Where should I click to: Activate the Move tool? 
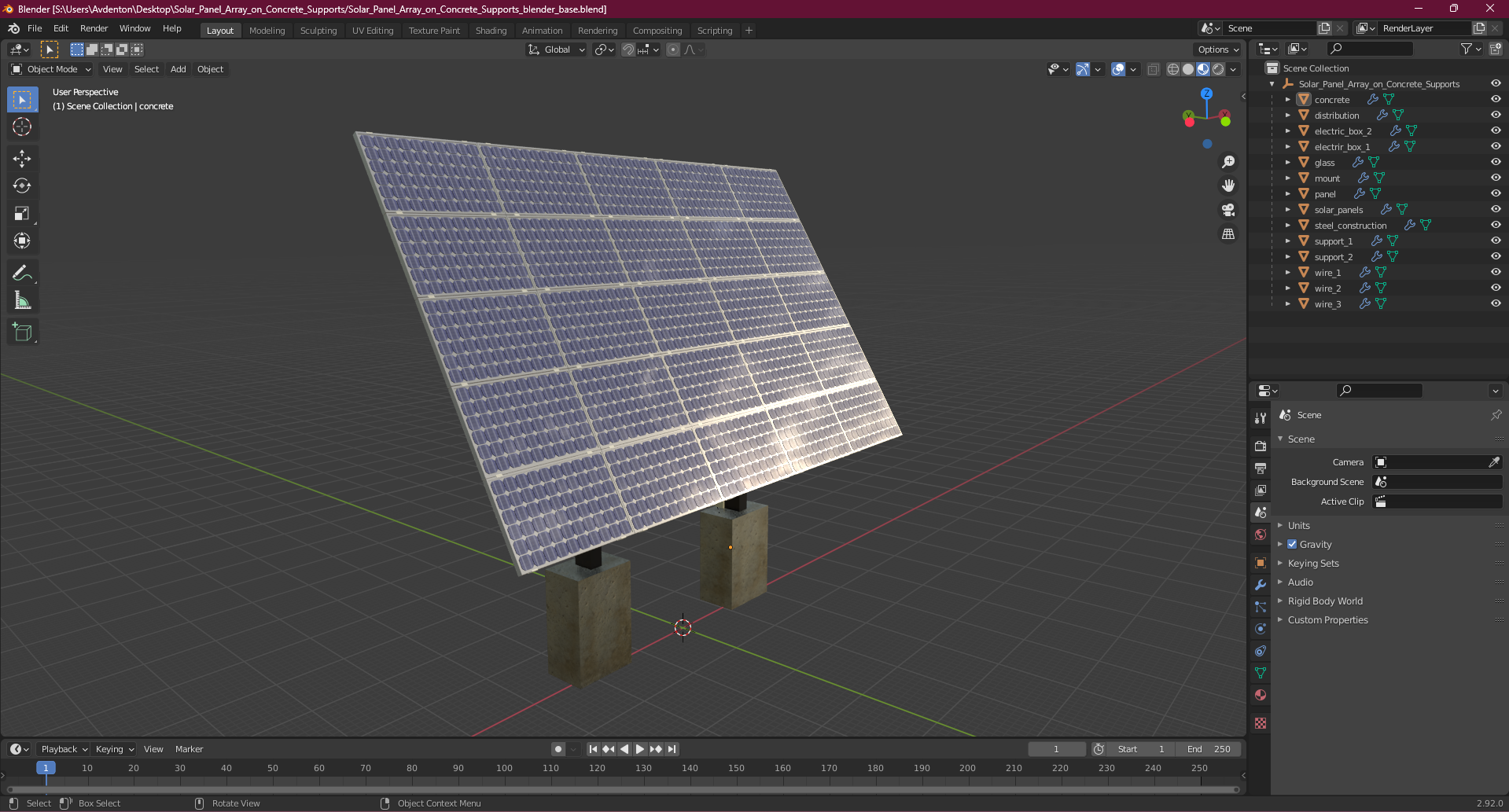point(22,159)
